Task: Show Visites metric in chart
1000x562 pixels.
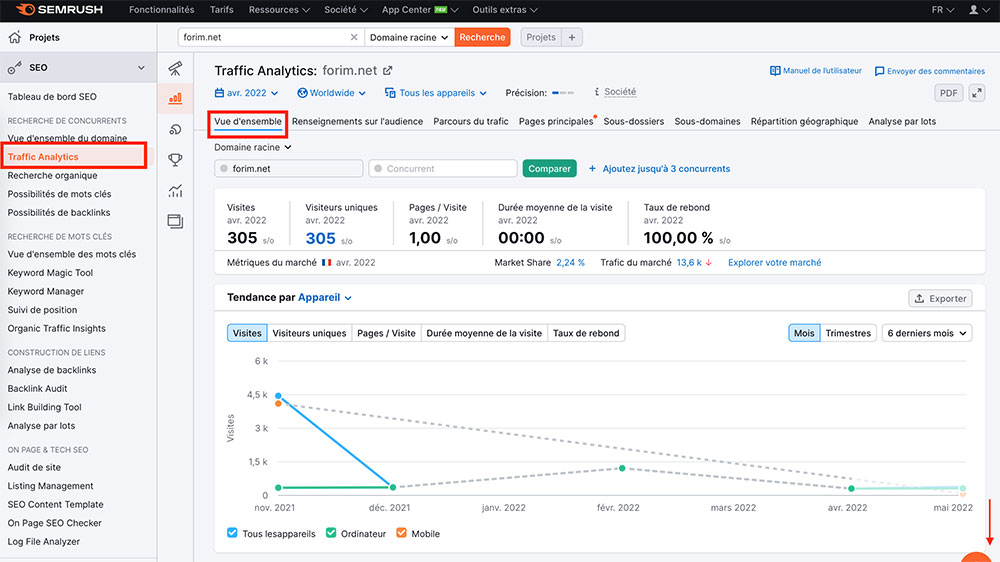Action: coord(247,333)
